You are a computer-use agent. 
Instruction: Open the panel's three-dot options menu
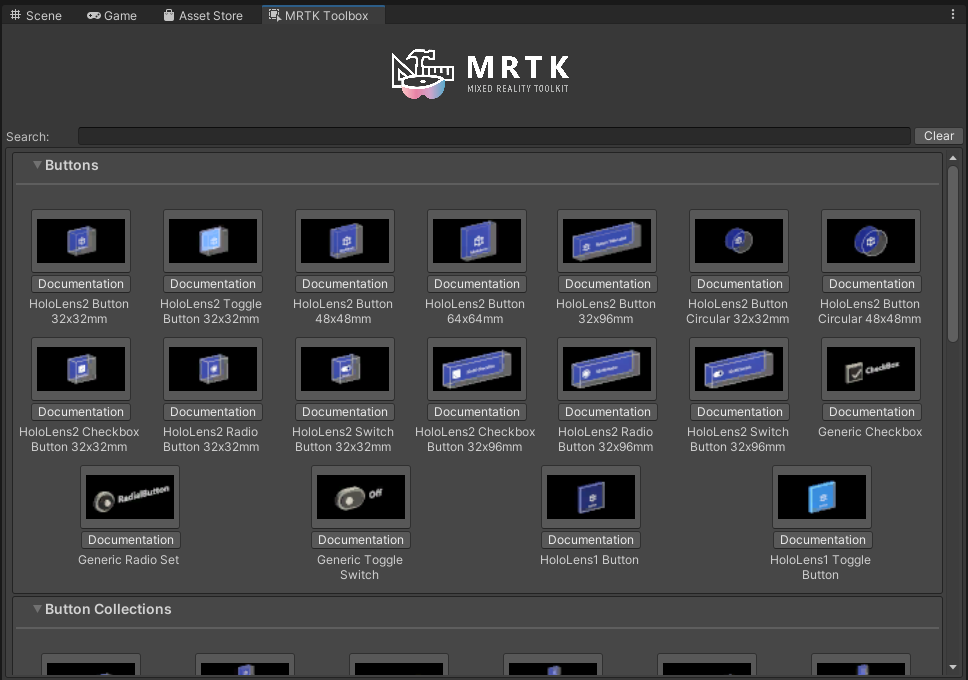pyautogui.click(x=953, y=15)
